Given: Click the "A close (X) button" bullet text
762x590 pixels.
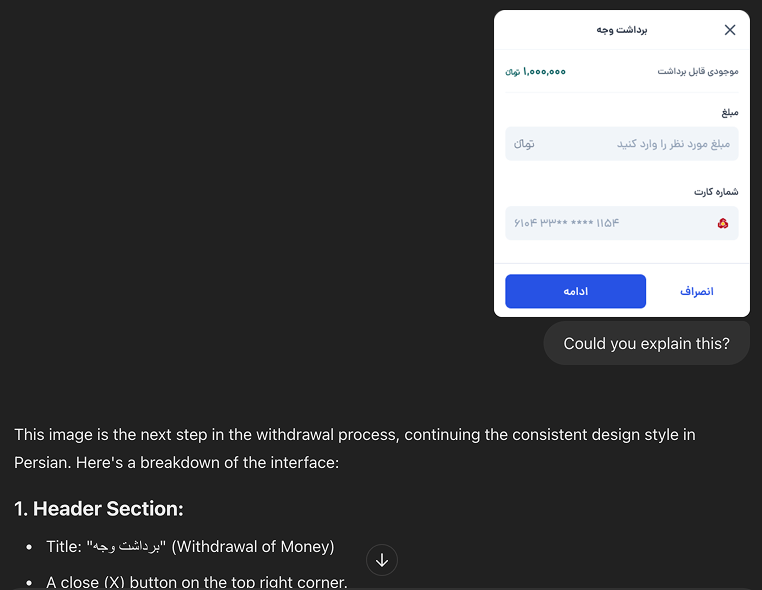Looking at the screenshot, I should coord(196,581).
